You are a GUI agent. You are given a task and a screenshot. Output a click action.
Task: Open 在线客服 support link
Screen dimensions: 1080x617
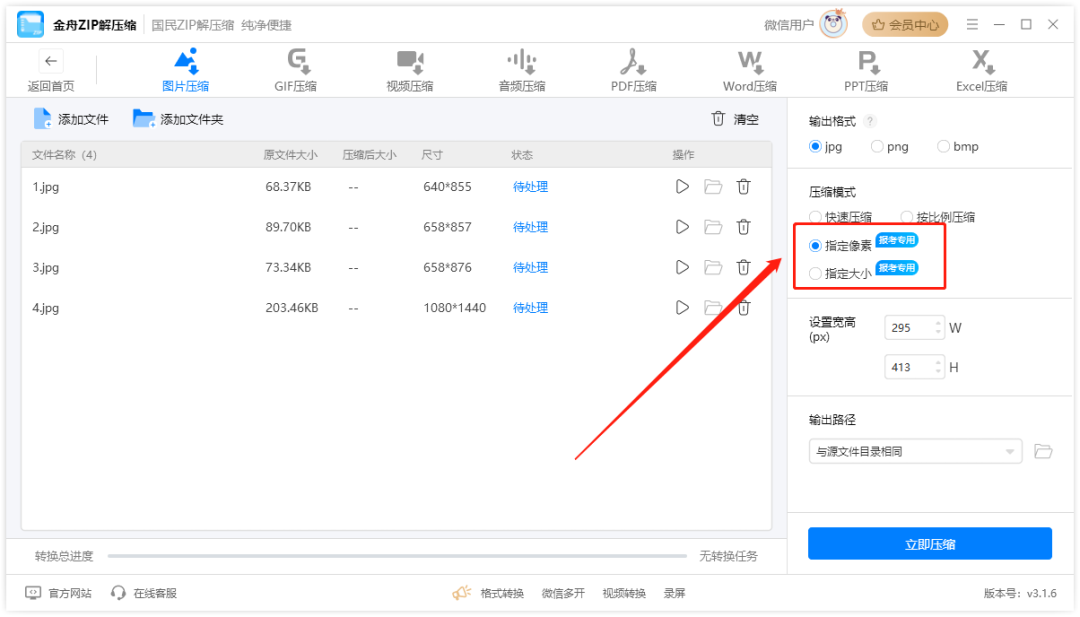[x=144, y=593]
